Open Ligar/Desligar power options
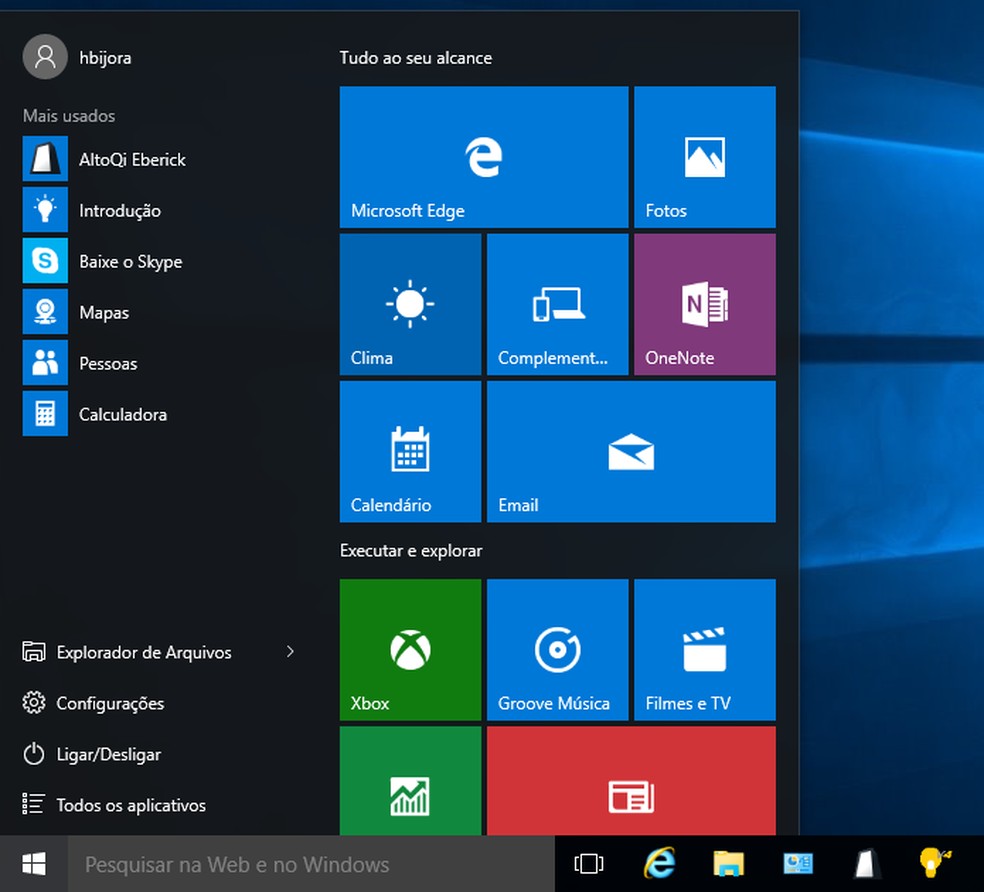 click(x=108, y=754)
